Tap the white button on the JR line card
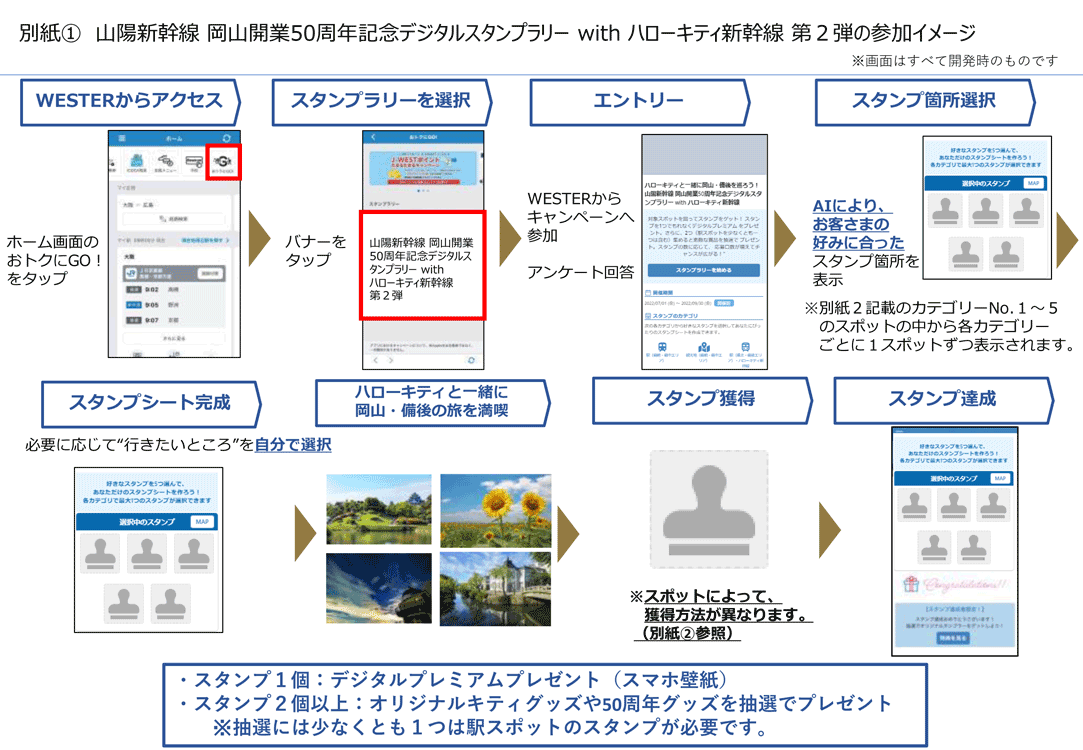Screen dimensions: 1083x750 (x=209, y=273)
